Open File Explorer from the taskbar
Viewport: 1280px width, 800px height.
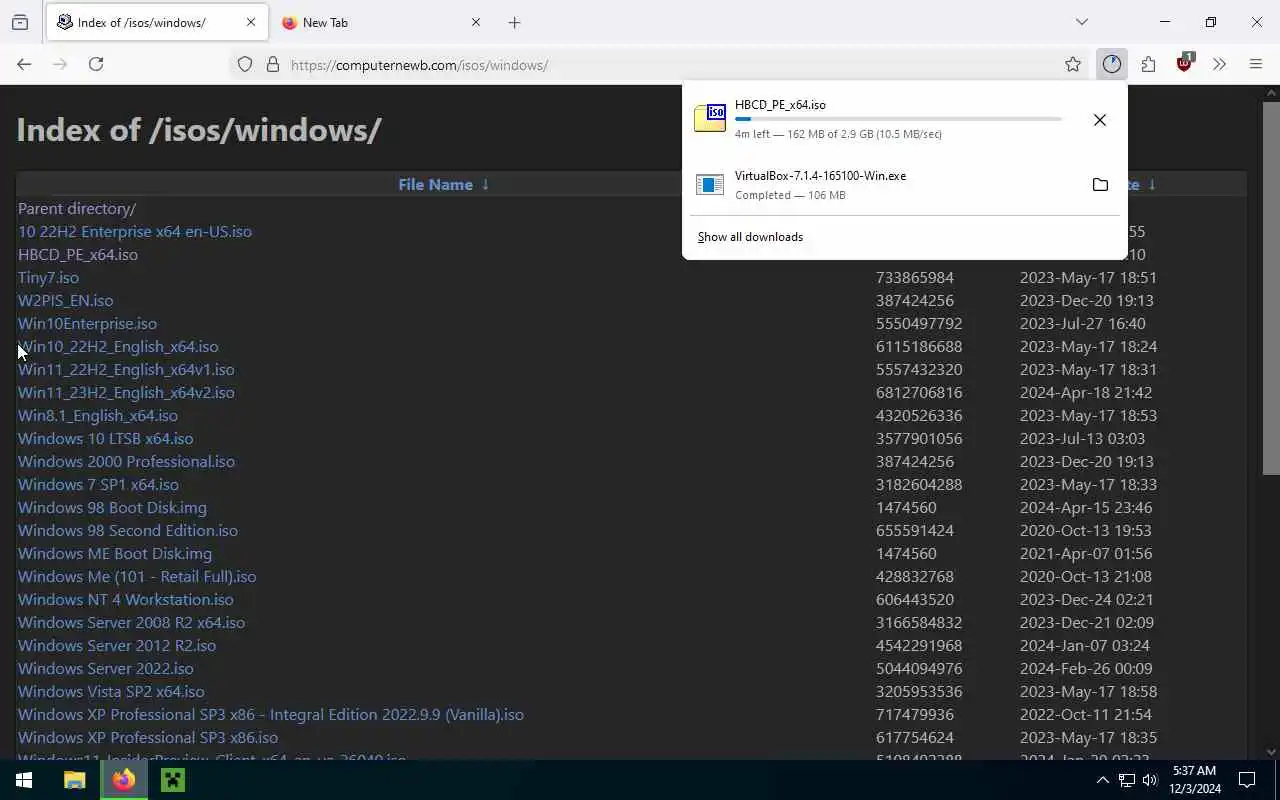[x=74, y=780]
